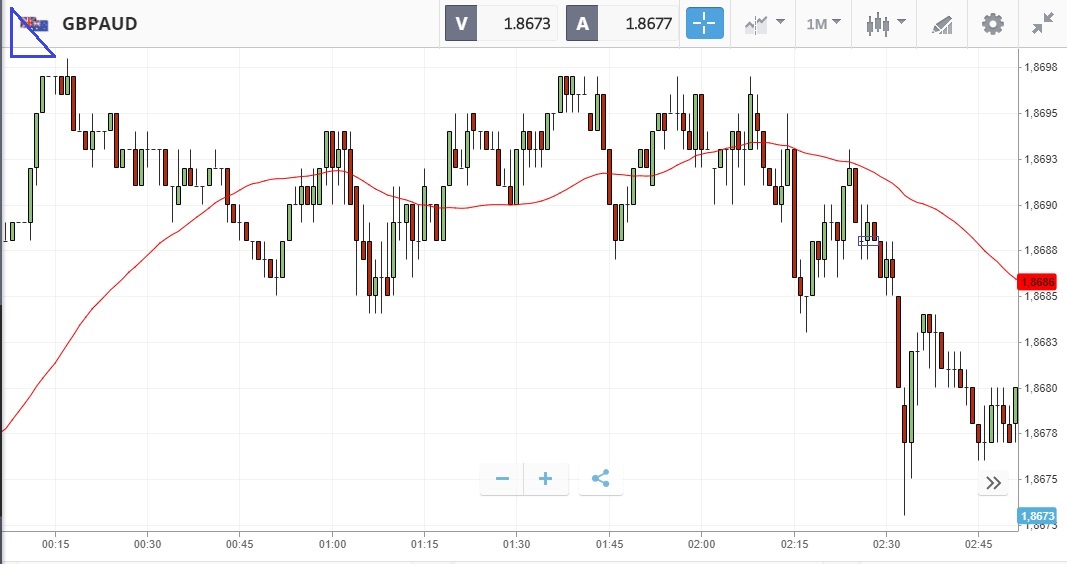Click the small crosshair marker on the chart
This screenshot has width=1067, height=564.
pyautogui.click(x=868, y=240)
